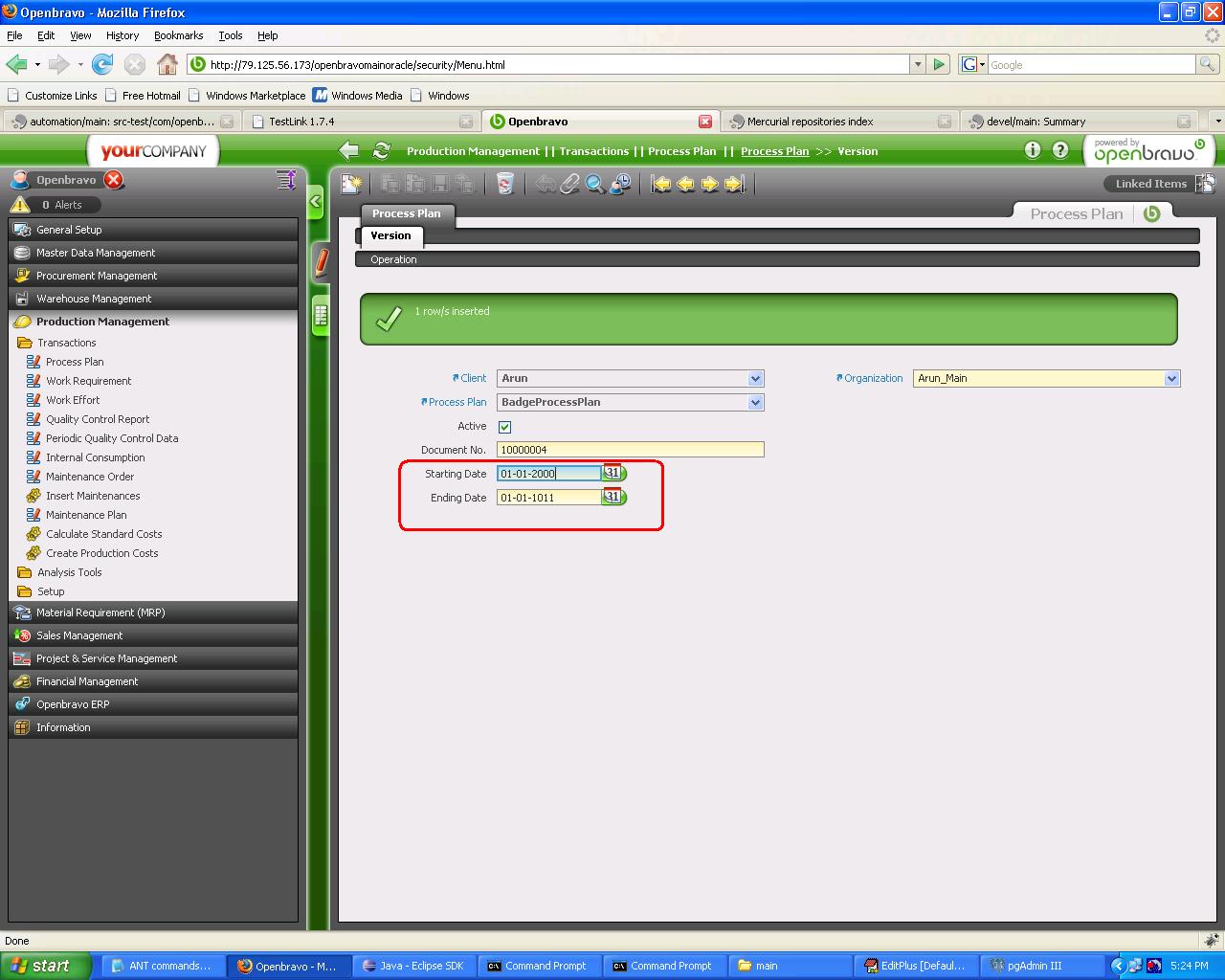This screenshot has width=1225, height=980.
Task: Open the Work Requirement menu item
Action: click(89, 381)
